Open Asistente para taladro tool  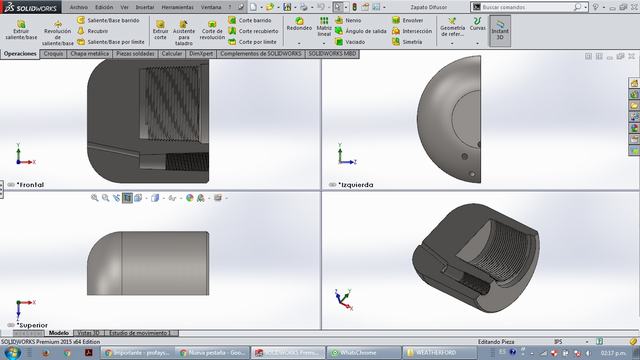[184, 33]
